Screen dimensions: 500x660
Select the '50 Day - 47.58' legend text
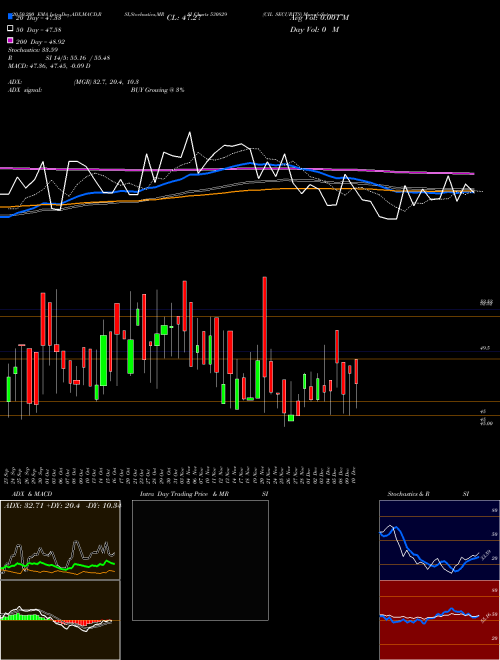click(x=38, y=30)
